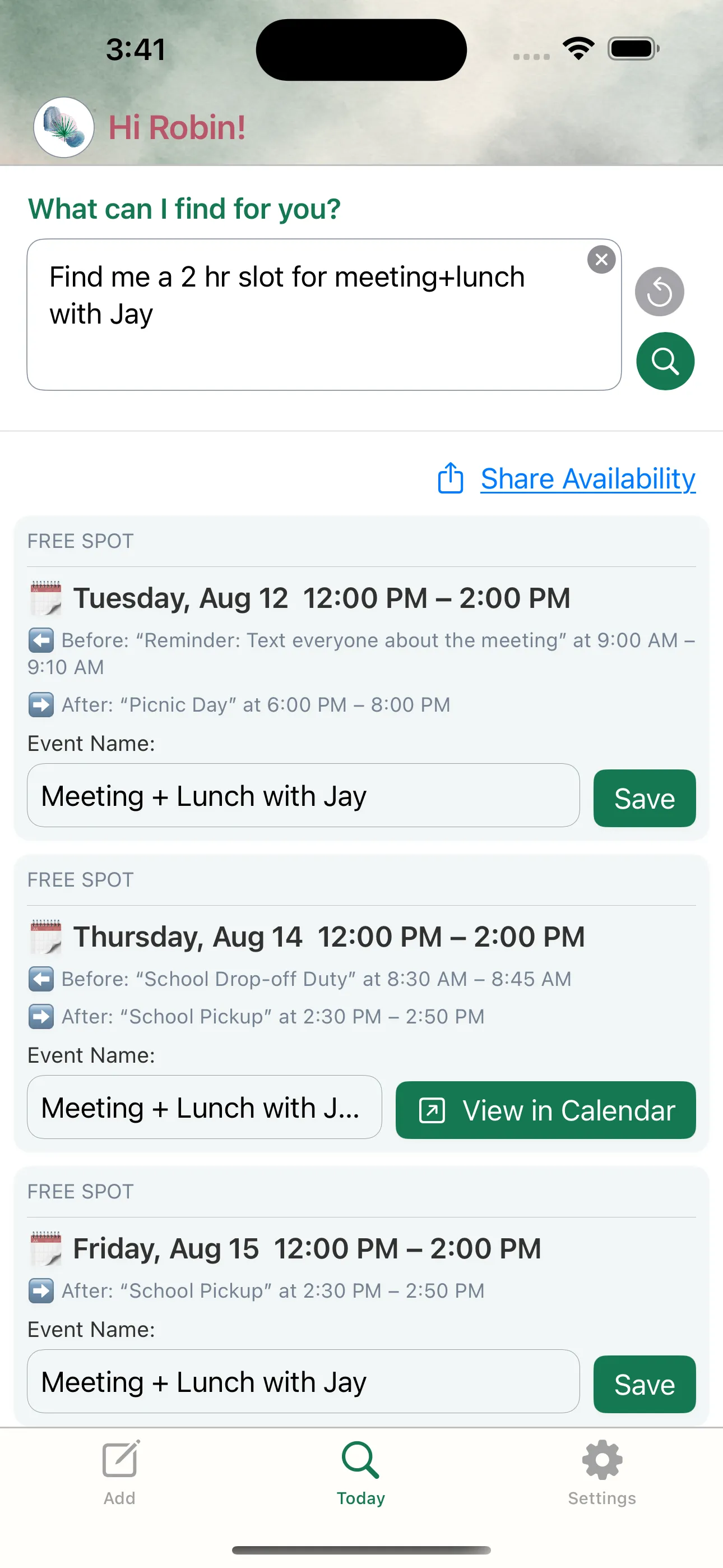723x1568 pixels.
Task: Tap the share icon beside Share Availability
Action: point(451,478)
